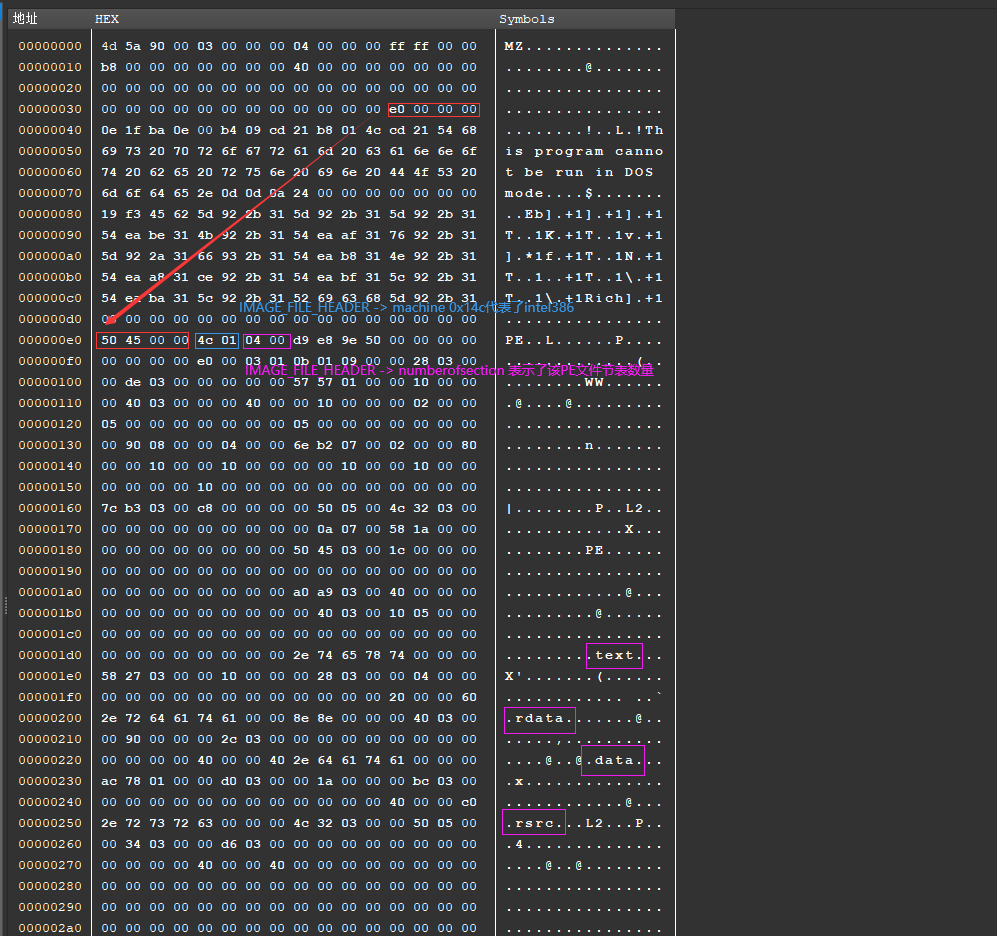This screenshot has width=997, height=936.
Task: Click the 地址 column header
Action: [x=25, y=18]
